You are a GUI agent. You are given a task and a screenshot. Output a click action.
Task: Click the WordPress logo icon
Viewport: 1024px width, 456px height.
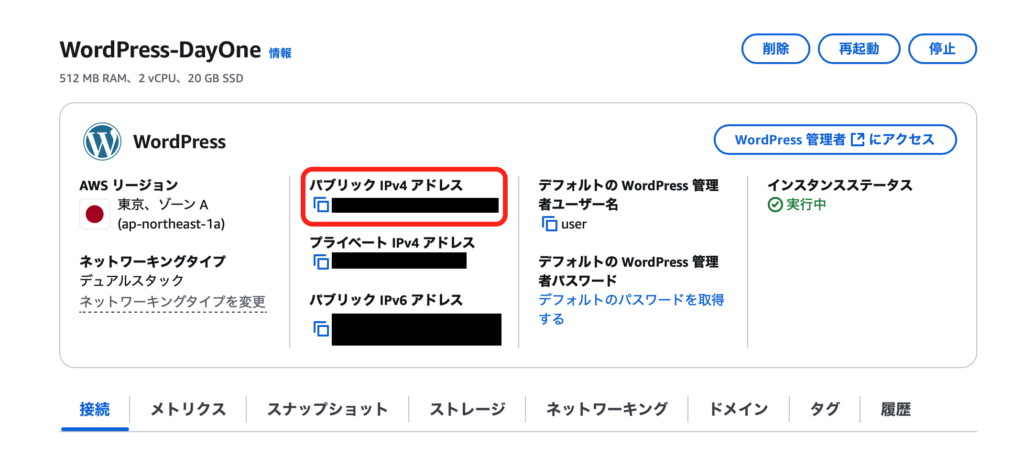click(x=102, y=141)
